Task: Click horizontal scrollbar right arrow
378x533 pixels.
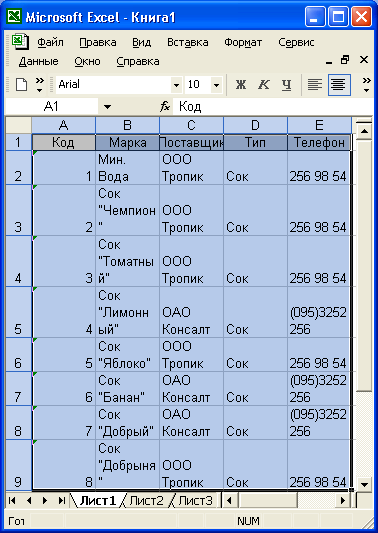Action: (343, 500)
